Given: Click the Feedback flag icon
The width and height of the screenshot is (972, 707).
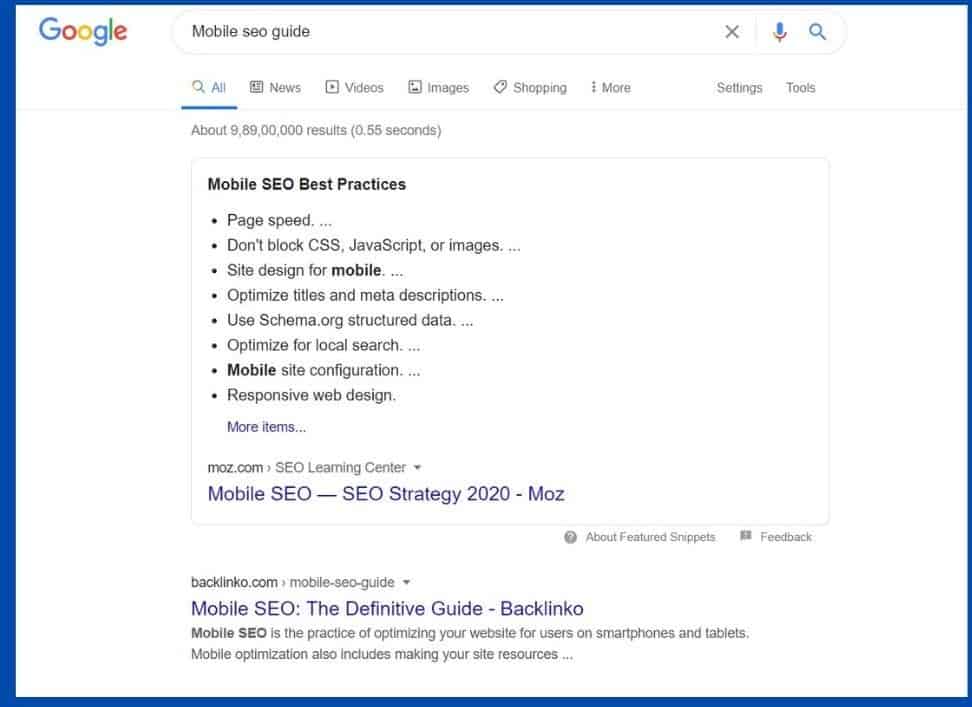Looking at the screenshot, I should pyautogui.click(x=746, y=536).
